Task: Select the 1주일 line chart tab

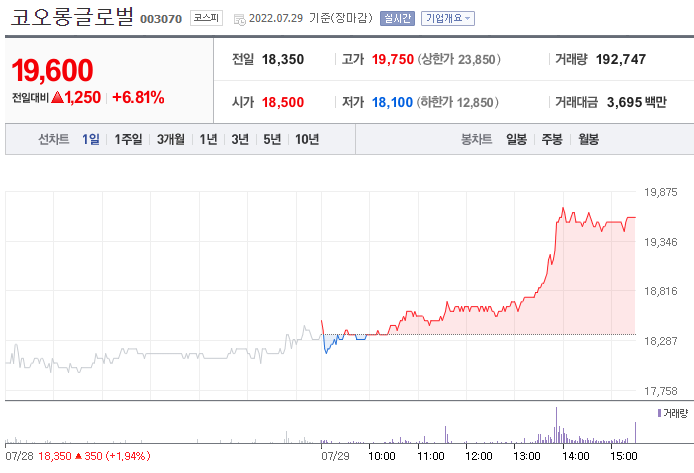Action: (128, 139)
